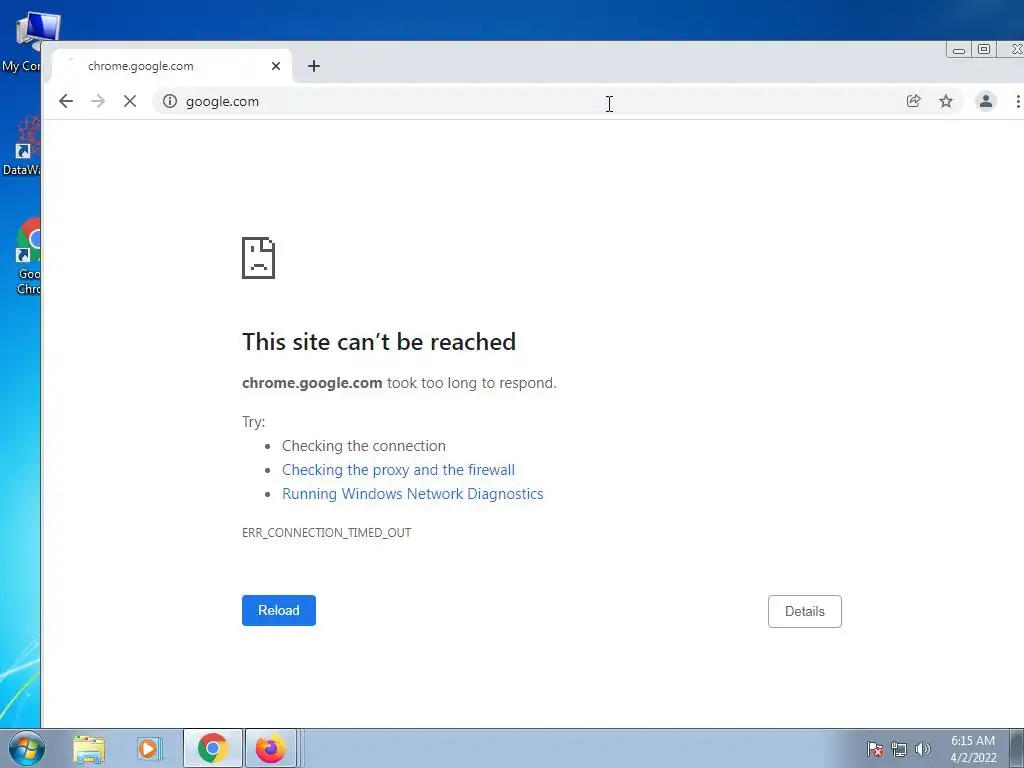The height and width of the screenshot is (768, 1024).
Task: Click the Reload button
Action: point(279,610)
